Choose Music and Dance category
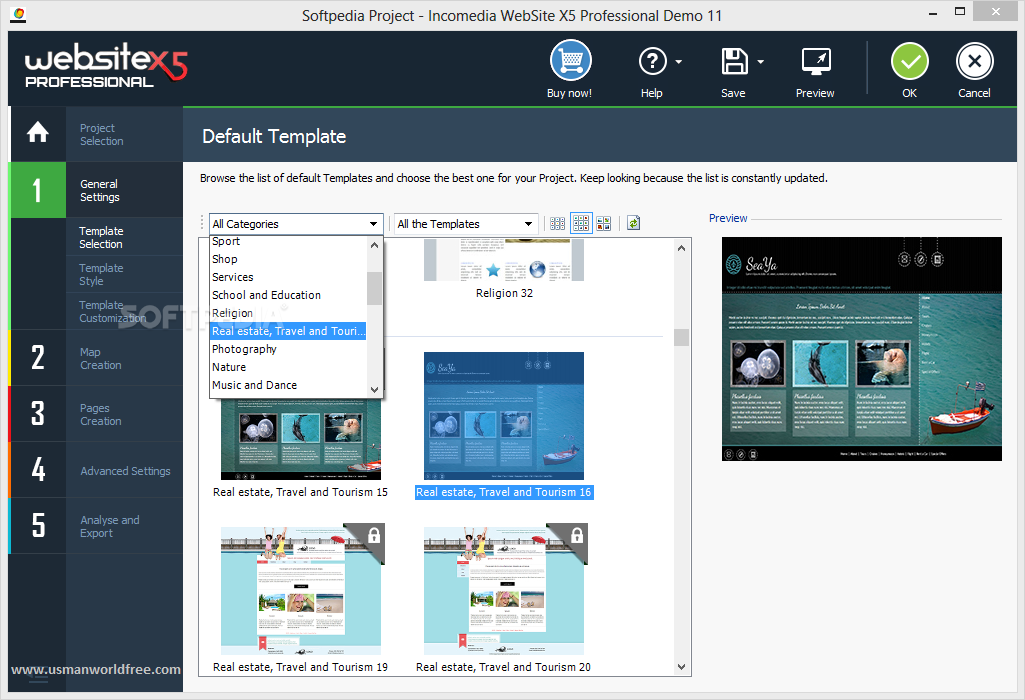Viewport: 1025px width, 700px height. point(288,385)
